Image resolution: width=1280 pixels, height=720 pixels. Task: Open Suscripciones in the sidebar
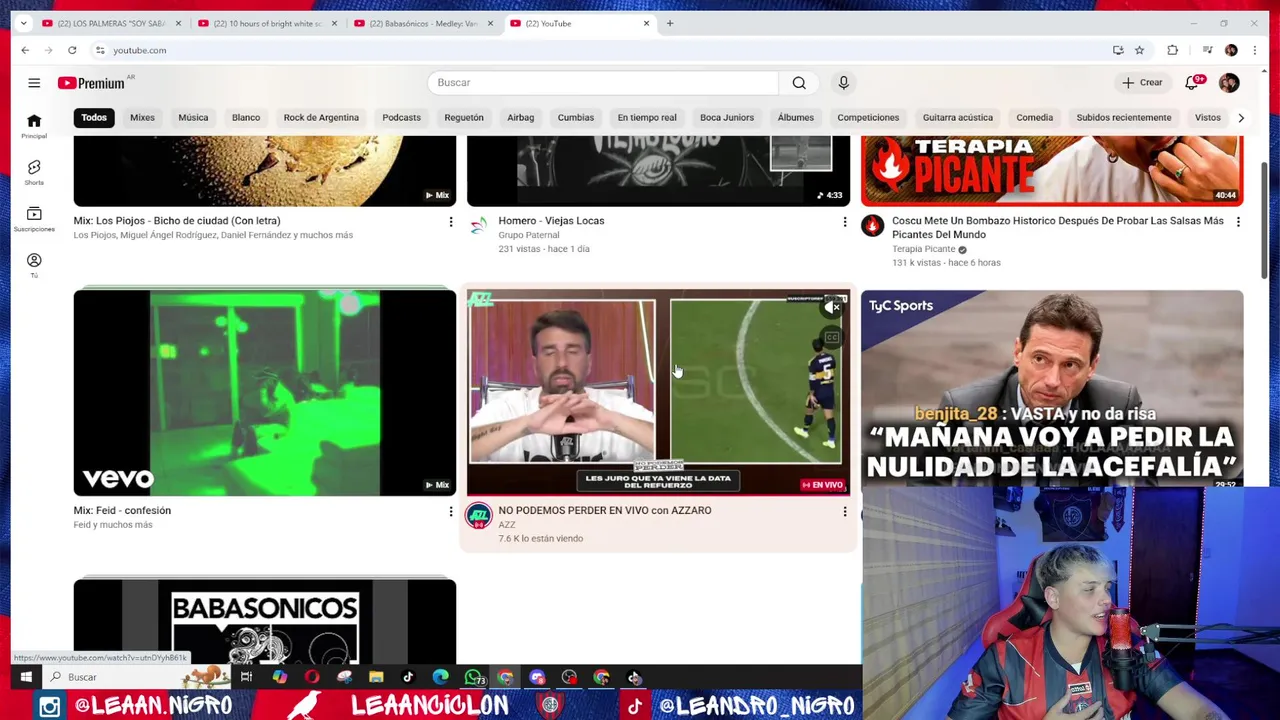click(34, 219)
